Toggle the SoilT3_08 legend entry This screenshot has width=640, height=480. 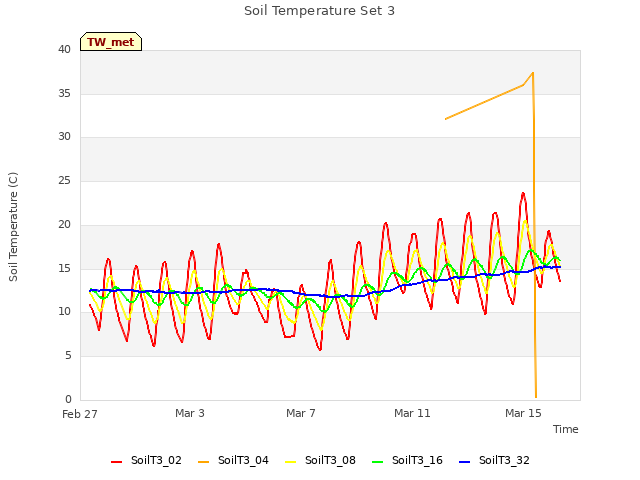coord(320,460)
